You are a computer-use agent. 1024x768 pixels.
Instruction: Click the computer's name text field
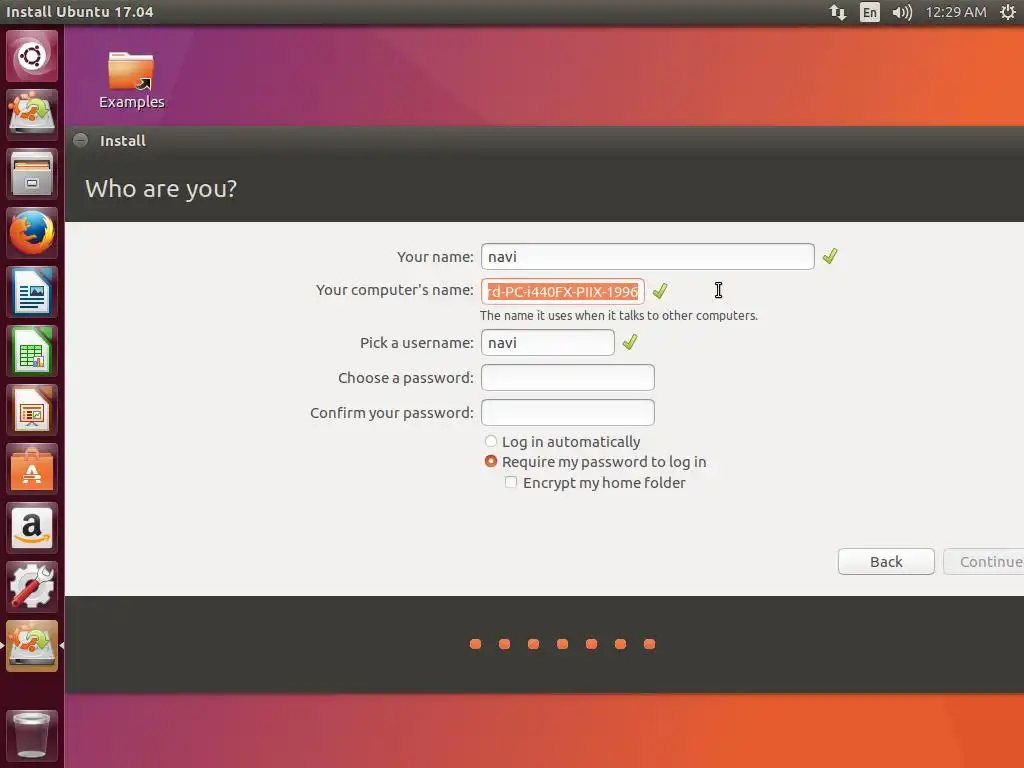(x=563, y=291)
